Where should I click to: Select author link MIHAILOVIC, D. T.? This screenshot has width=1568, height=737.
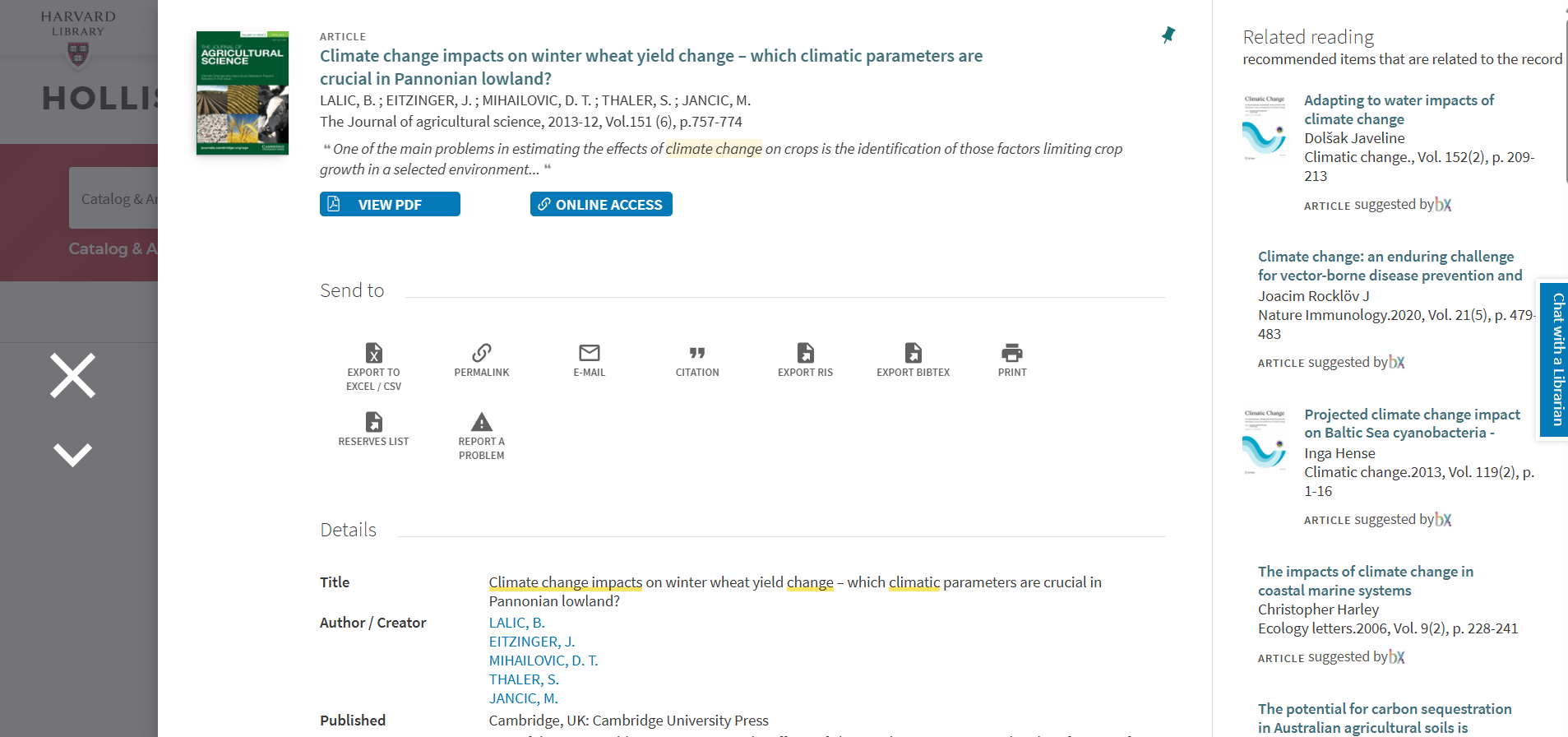coord(543,661)
